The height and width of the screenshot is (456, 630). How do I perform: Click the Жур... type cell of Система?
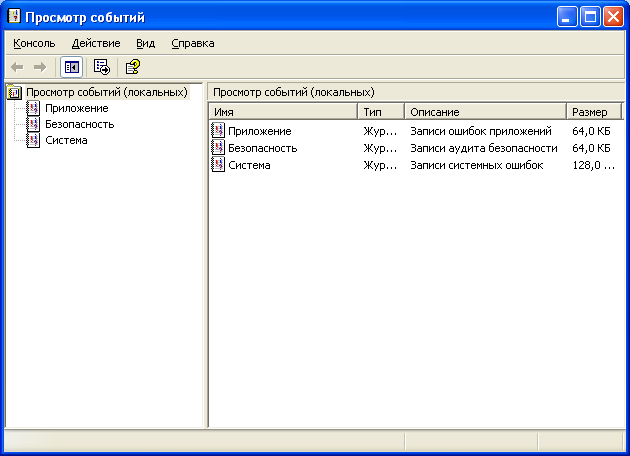380,165
